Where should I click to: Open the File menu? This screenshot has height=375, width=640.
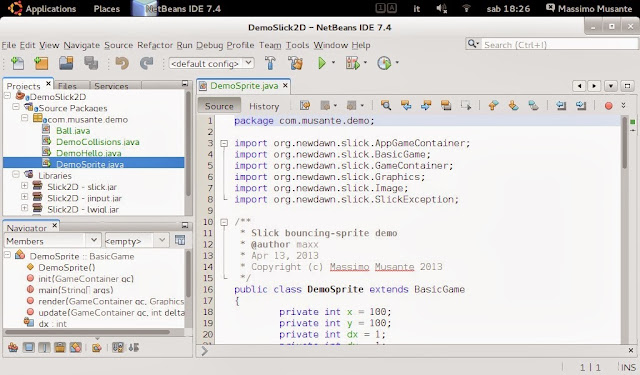(9, 45)
